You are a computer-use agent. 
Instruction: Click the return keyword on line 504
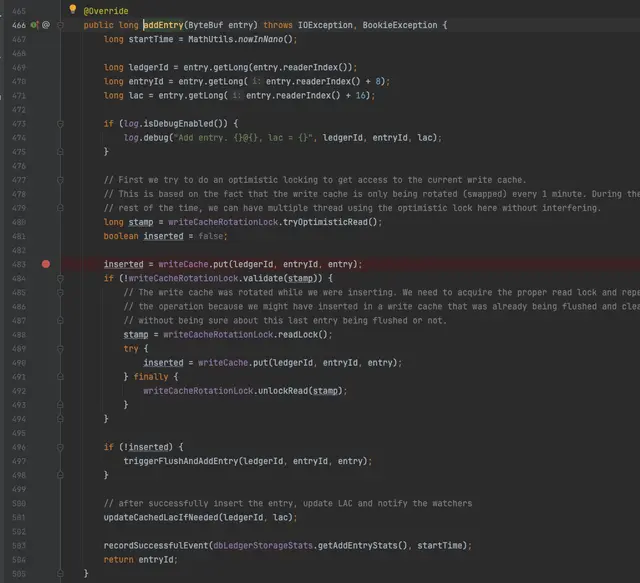click(118, 560)
